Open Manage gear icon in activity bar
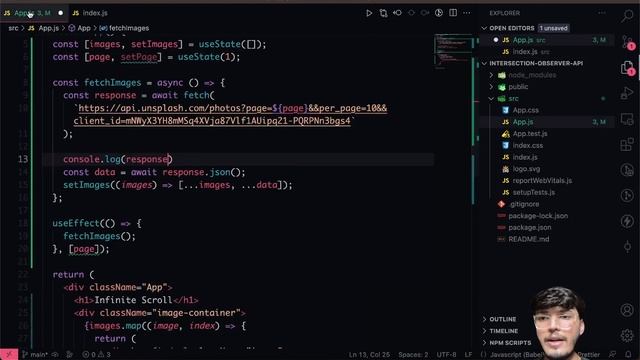Viewport: 640px width, 360px height. 627,336
